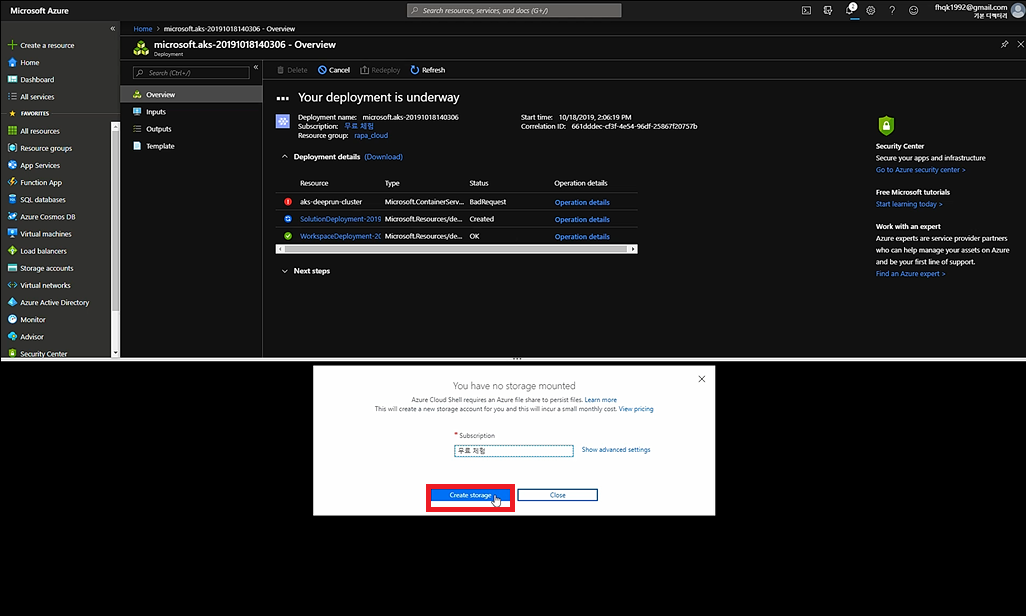This screenshot has width=1026, height=616.
Task: Open Advisor in the sidebar
Action: [x=26, y=336]
